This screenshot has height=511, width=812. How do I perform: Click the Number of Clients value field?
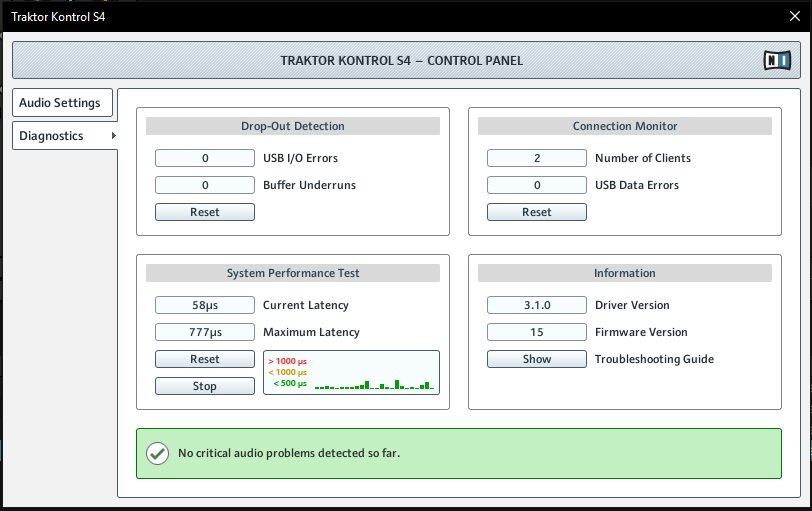click(x=536, y=158)
